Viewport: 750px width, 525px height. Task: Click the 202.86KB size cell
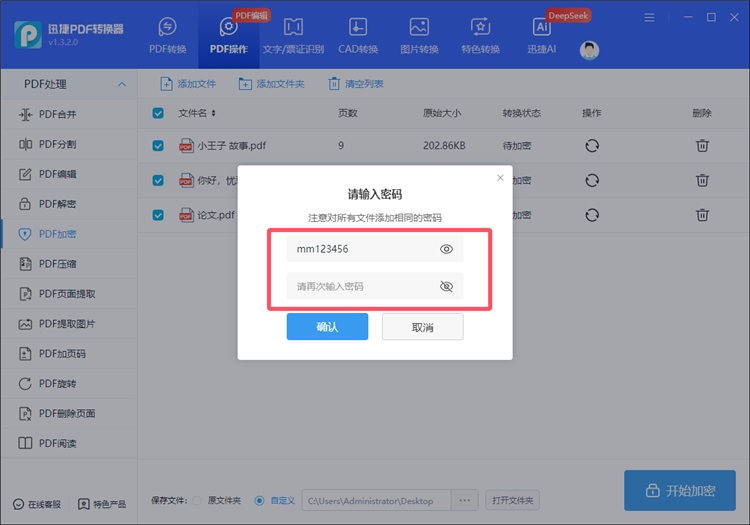pyautogui.click(x=444, y=146)
